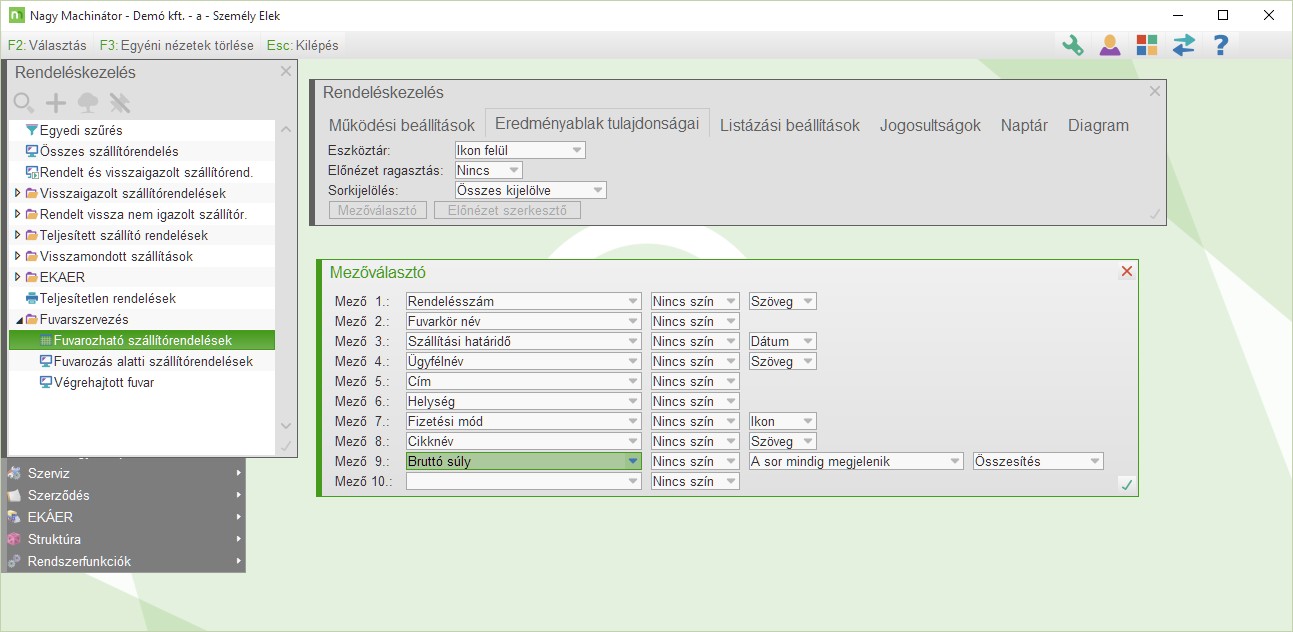Open the colored four-squares icon
The width and height of the screenshot is (1293, 632).
(1147, 45)
